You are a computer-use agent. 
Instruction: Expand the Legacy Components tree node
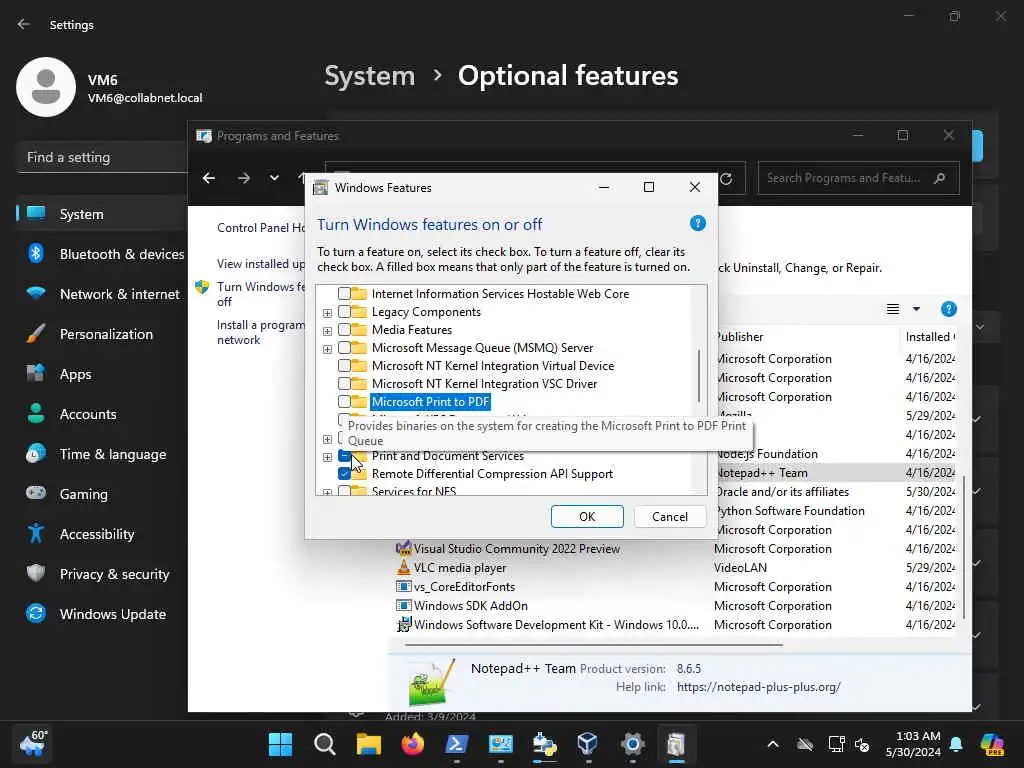point(327,313)
